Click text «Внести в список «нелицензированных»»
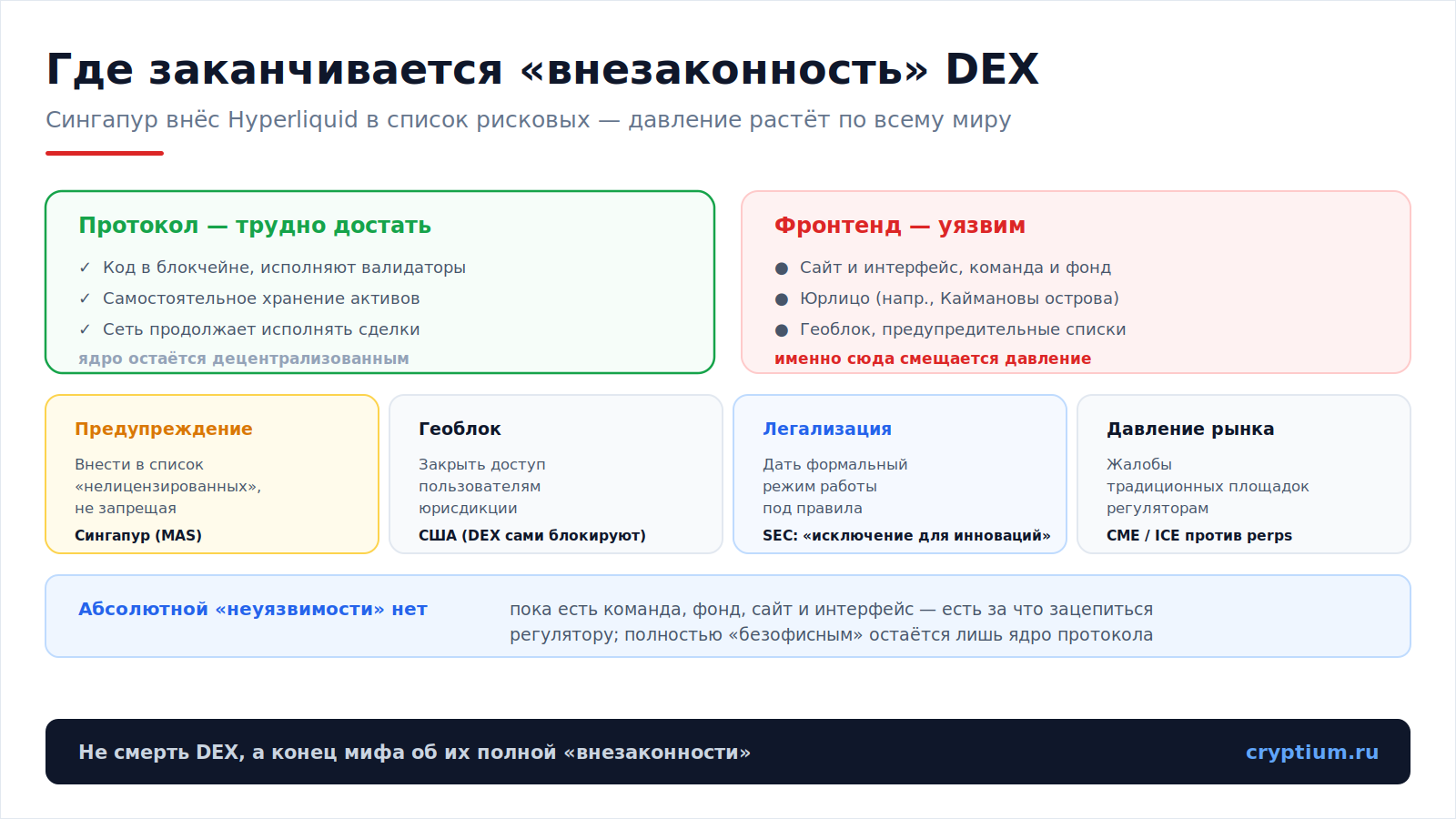 click(167, 476)
